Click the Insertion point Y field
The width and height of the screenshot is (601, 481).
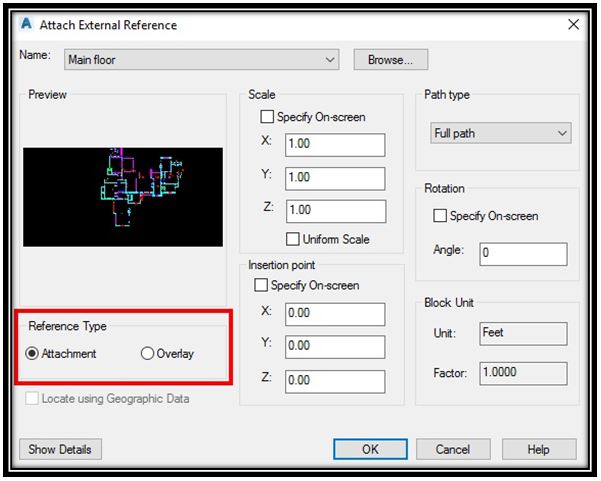[335, 347]
